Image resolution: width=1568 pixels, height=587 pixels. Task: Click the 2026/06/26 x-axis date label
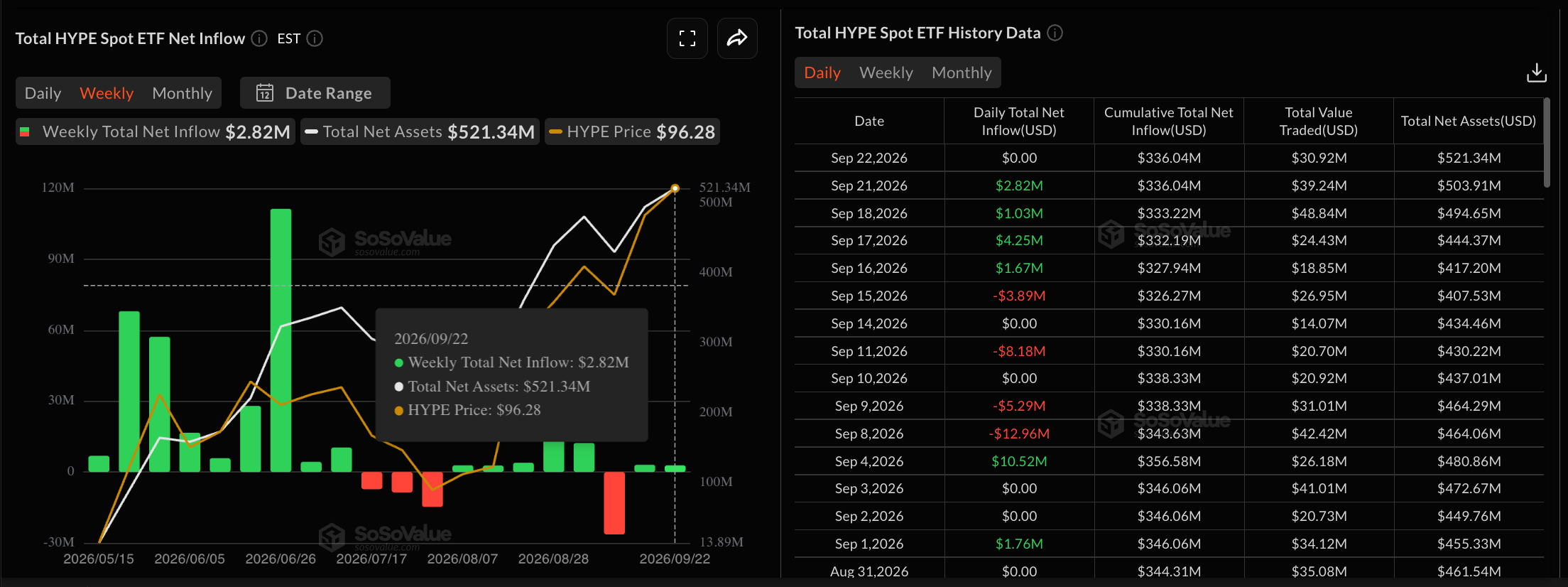click(281, 559)
